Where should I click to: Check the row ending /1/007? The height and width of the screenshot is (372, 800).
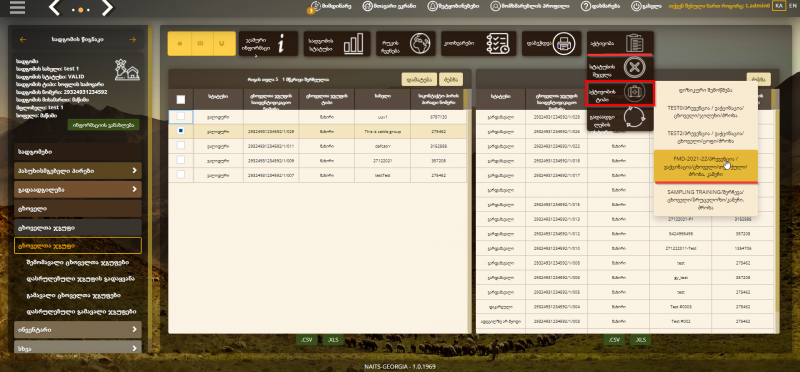click(181, 174)
